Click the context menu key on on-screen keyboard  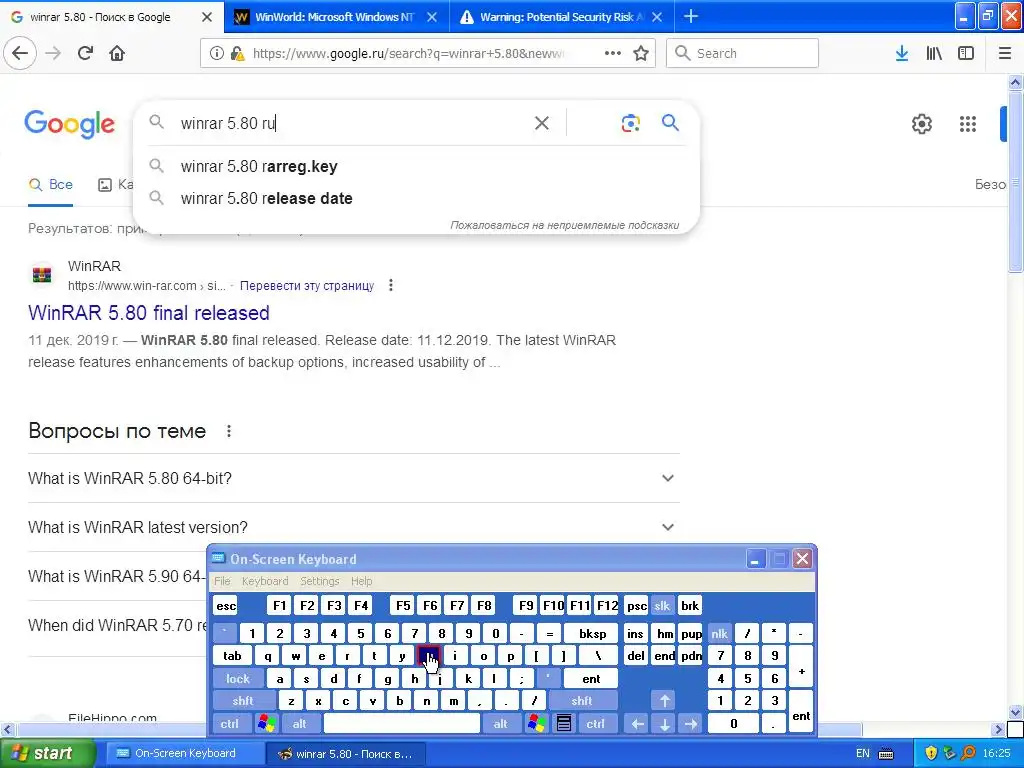[564, 724]
